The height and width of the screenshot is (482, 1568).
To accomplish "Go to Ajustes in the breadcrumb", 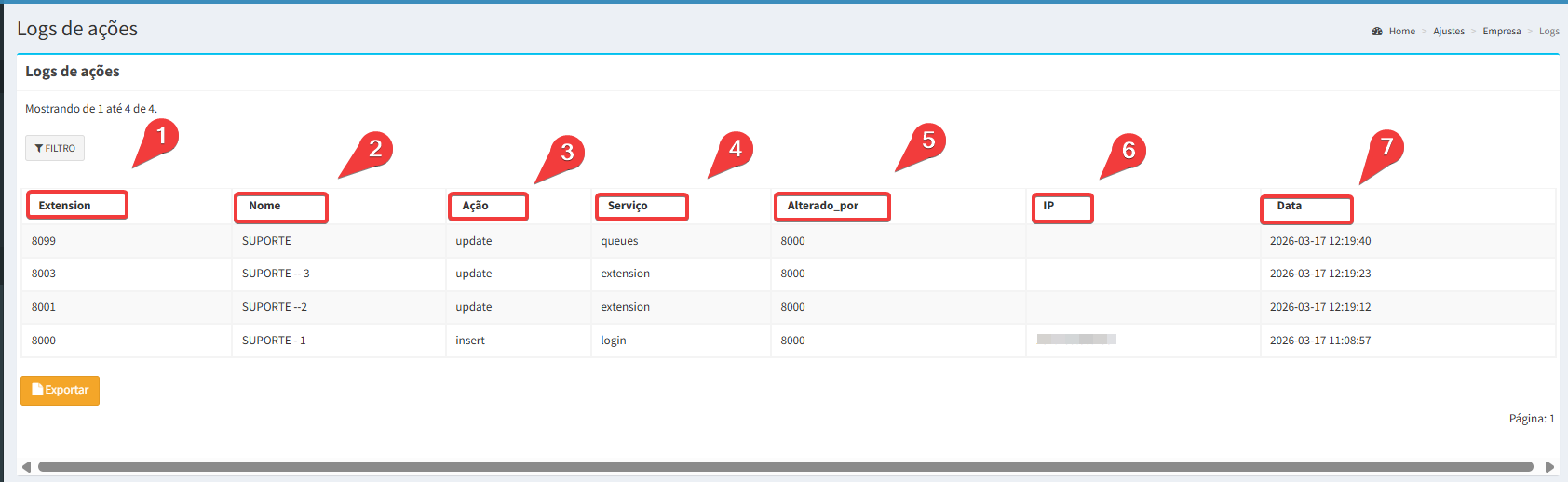I will pyautogui.click(x=1448, y=32).
